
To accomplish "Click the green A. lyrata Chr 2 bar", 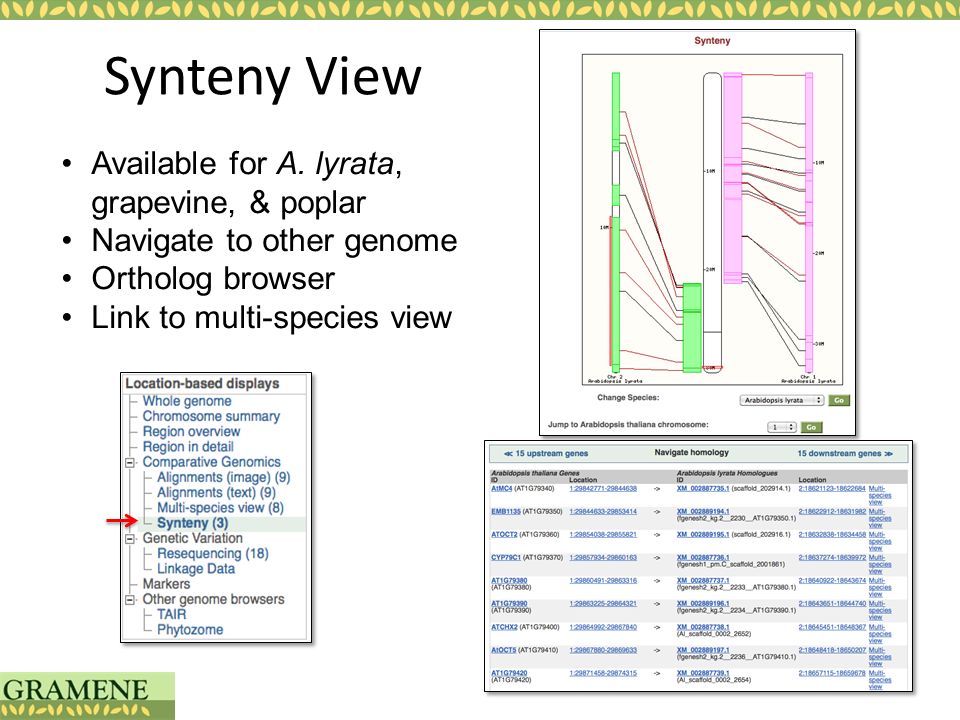I will (x=616, y=220).
